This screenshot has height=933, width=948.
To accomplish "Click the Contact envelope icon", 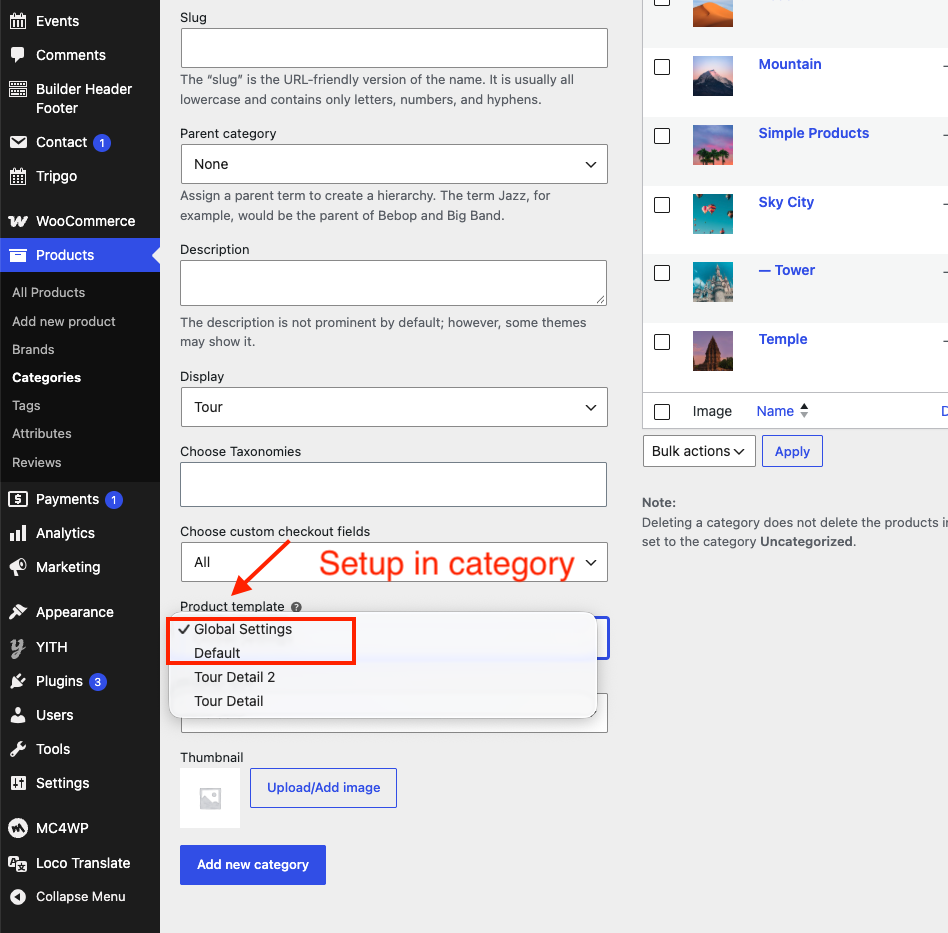I will [x=18, y=142].
